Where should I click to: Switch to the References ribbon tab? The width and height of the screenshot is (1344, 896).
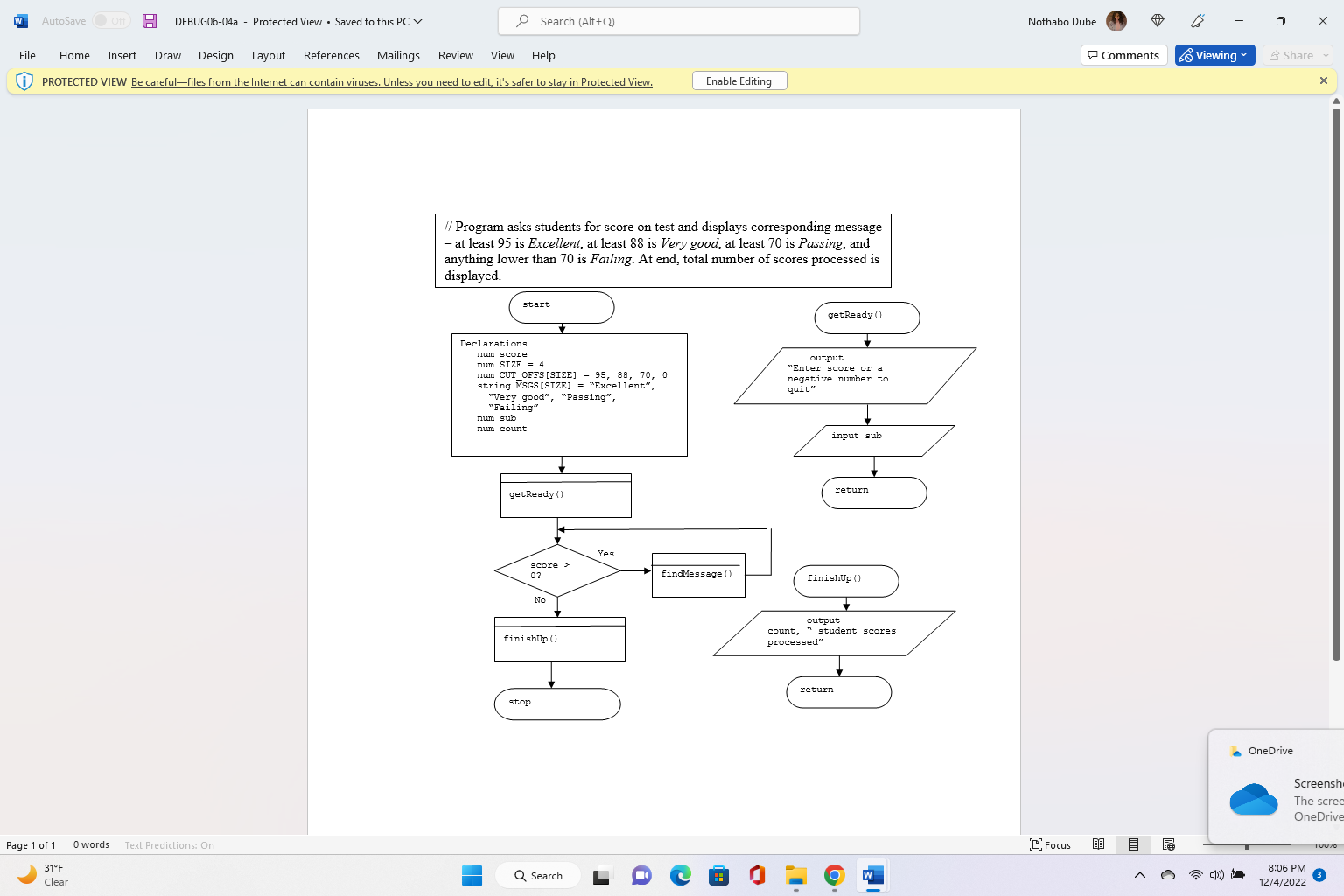[x=331, y=55]
